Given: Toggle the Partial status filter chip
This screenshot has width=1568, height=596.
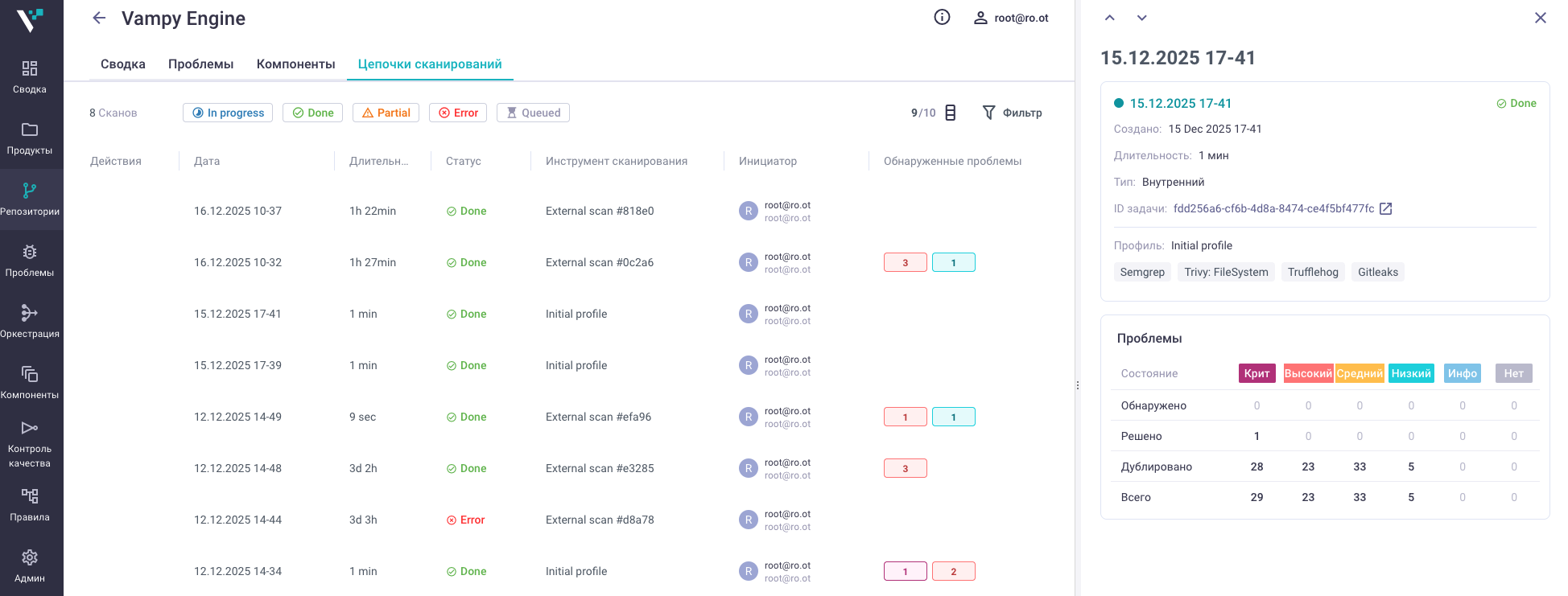Looking at the screenshot, I should 386,113.
